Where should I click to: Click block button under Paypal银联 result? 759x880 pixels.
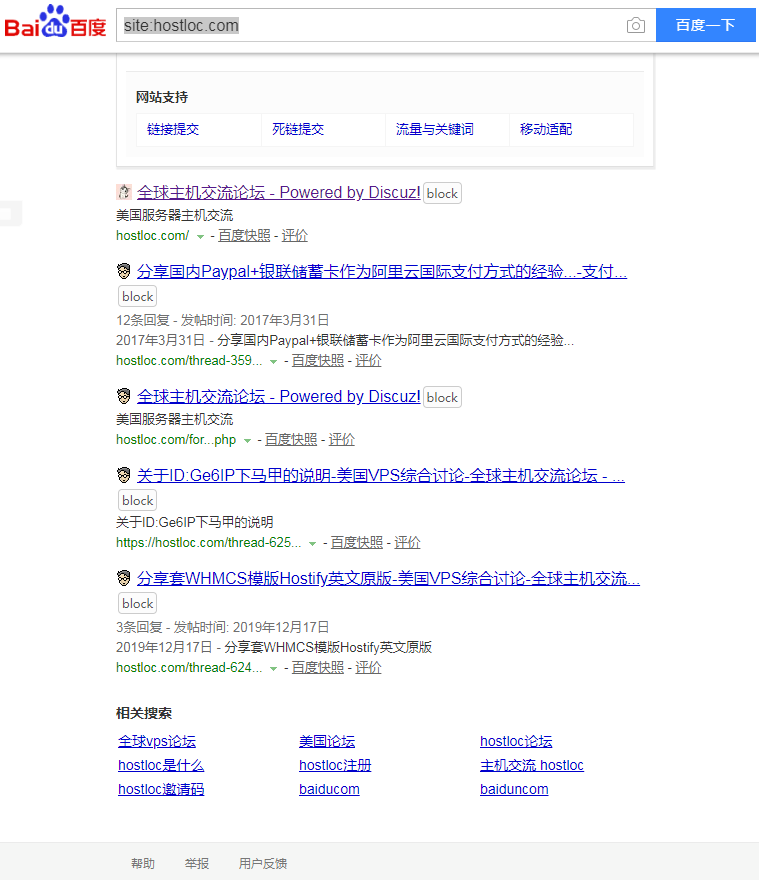coord(138,296)
